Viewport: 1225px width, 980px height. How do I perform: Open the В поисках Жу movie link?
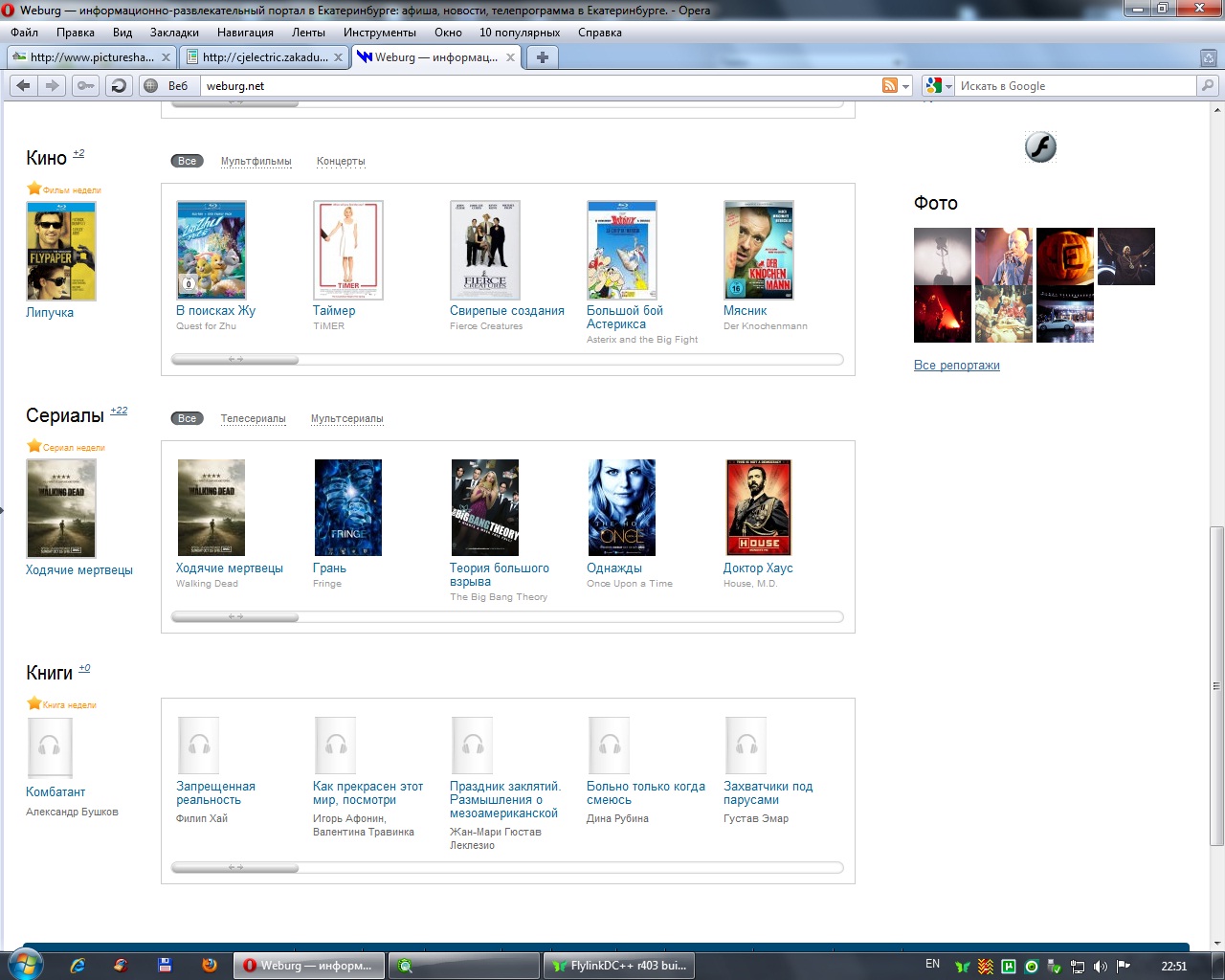[x=215, y=310]
